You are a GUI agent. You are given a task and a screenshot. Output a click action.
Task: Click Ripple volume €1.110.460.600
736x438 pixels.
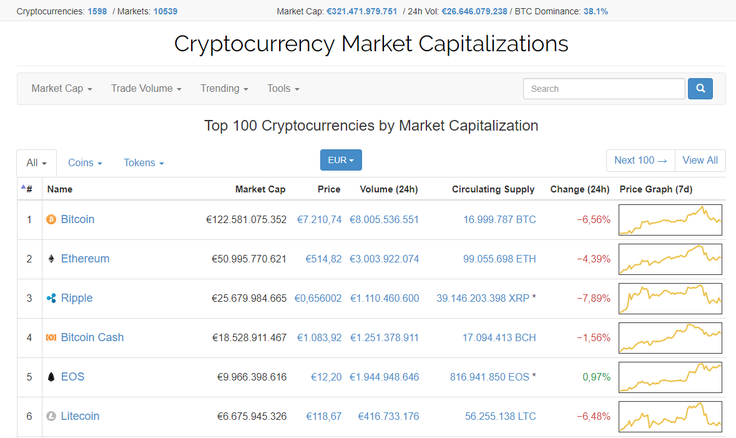point(384,298)
